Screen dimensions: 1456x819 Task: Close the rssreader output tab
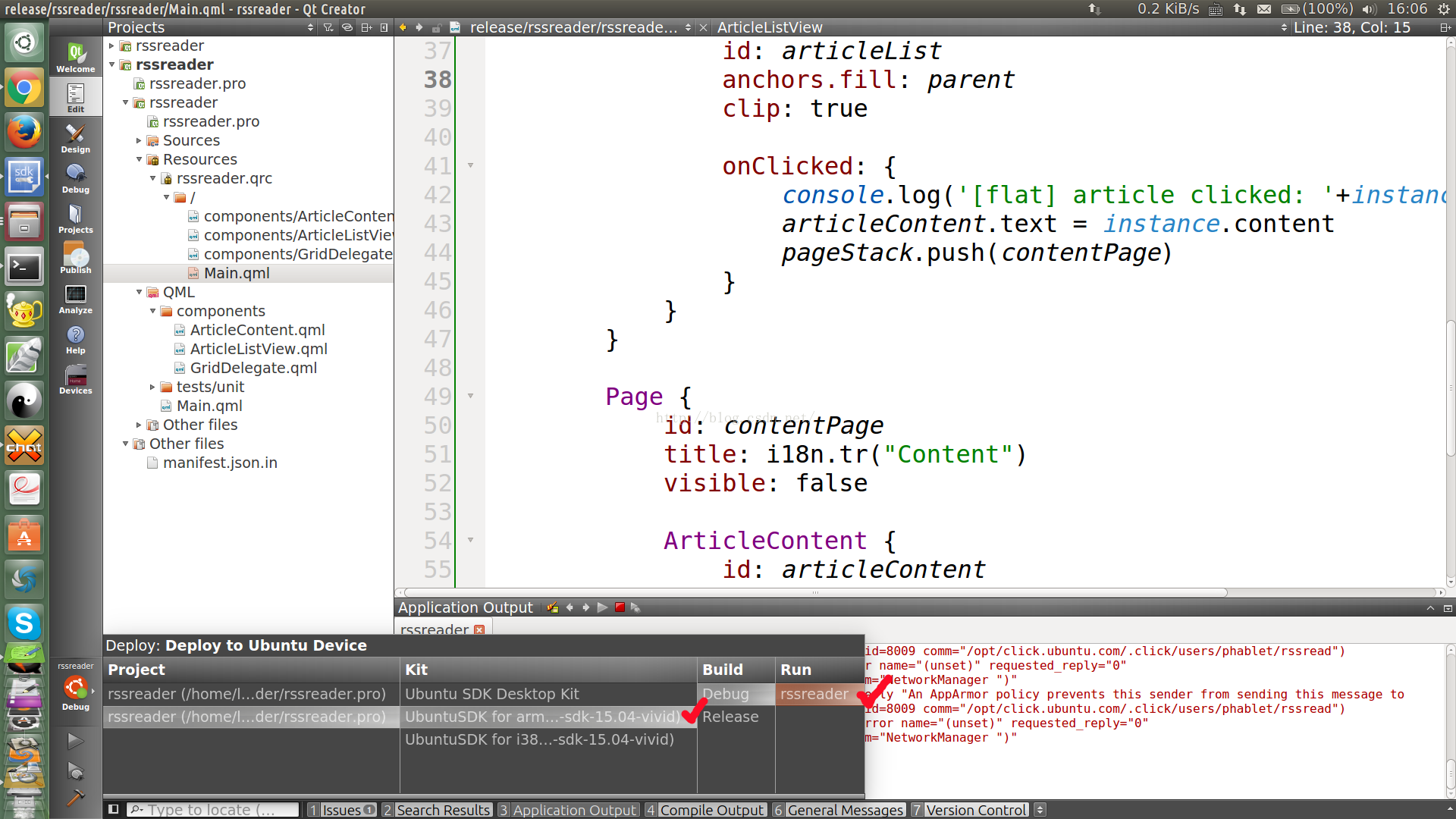point(479,629)
